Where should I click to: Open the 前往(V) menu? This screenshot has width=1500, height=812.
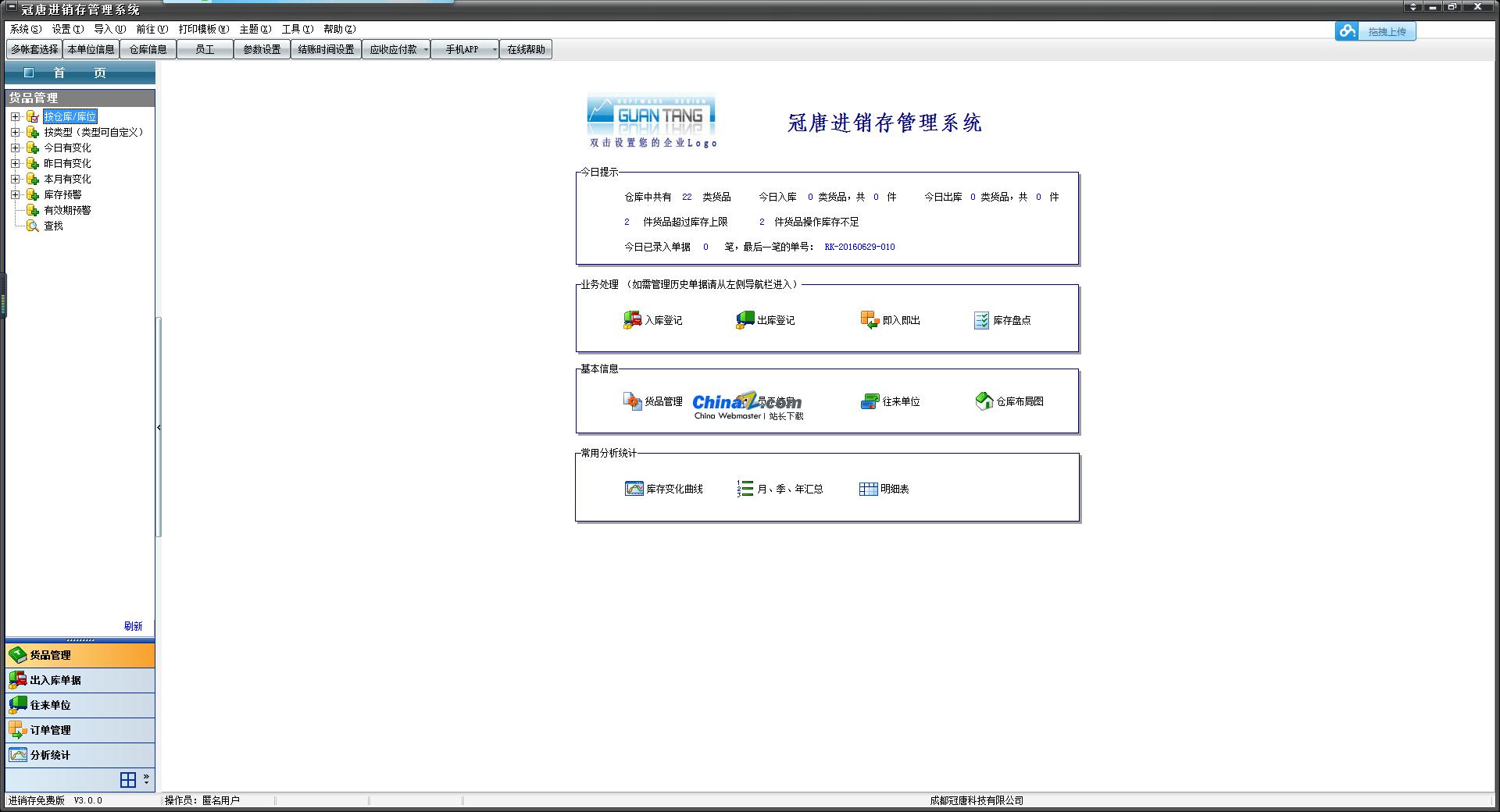coord(152,29)
